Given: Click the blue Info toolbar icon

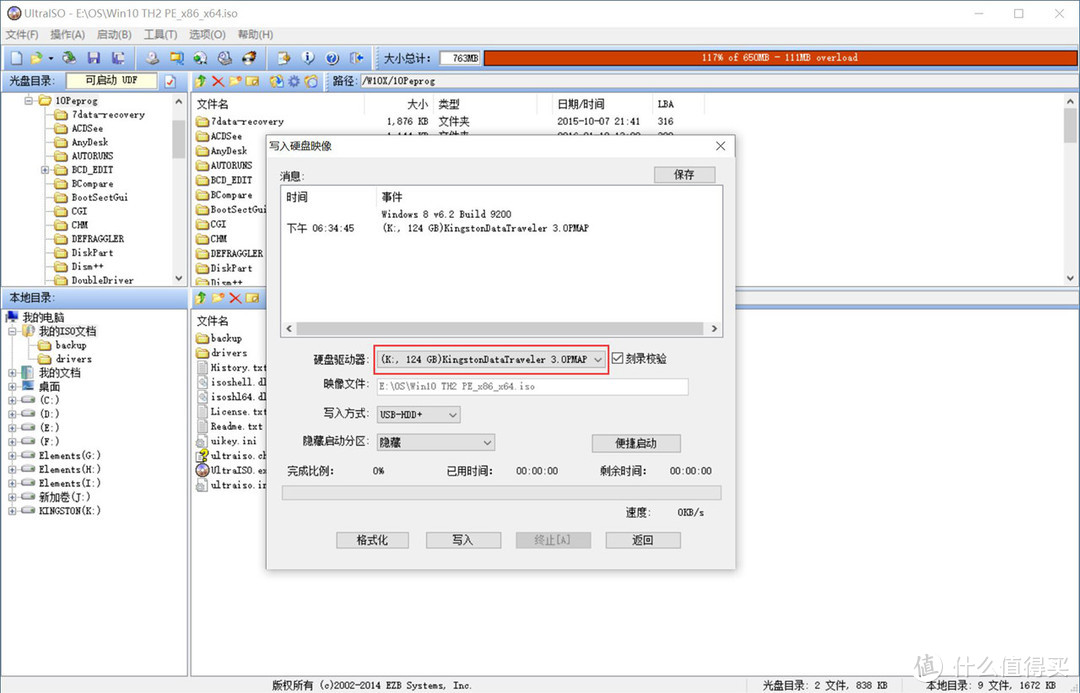Looking at the screenshot, I should [308, 58].
